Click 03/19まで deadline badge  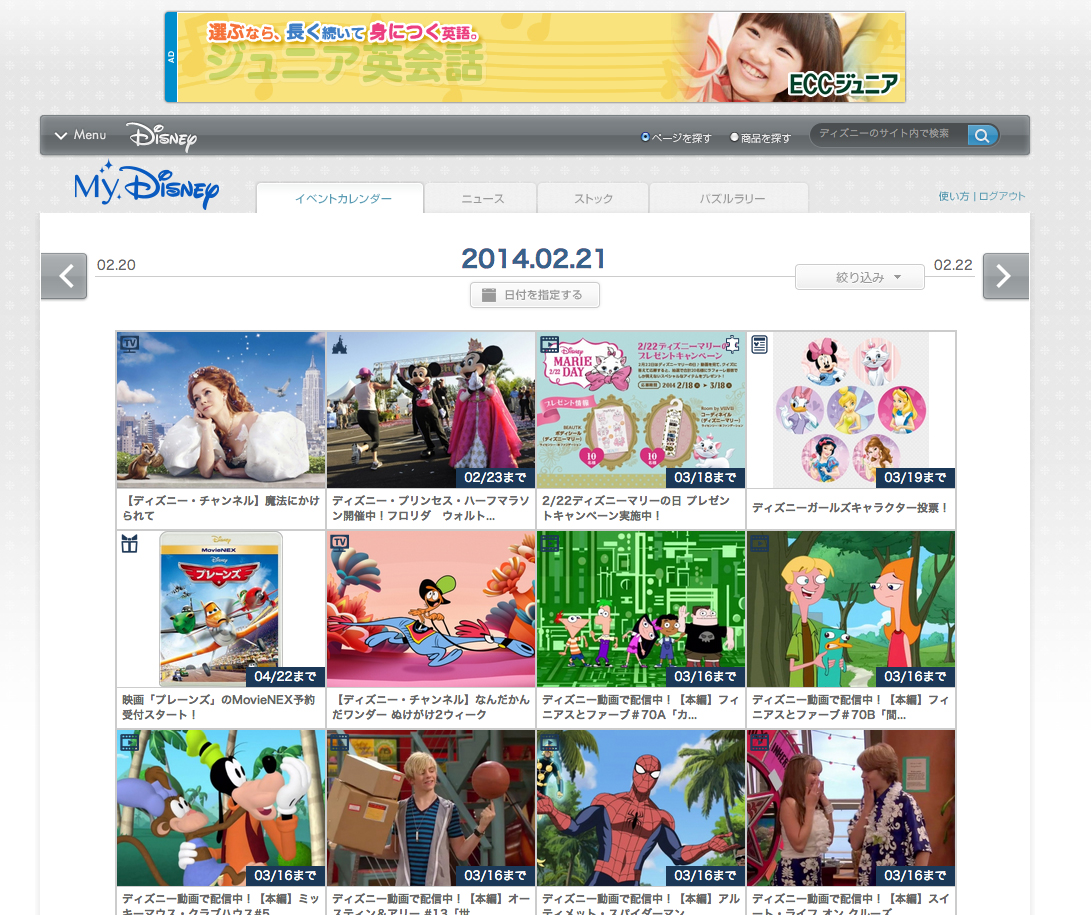point(916,477)
